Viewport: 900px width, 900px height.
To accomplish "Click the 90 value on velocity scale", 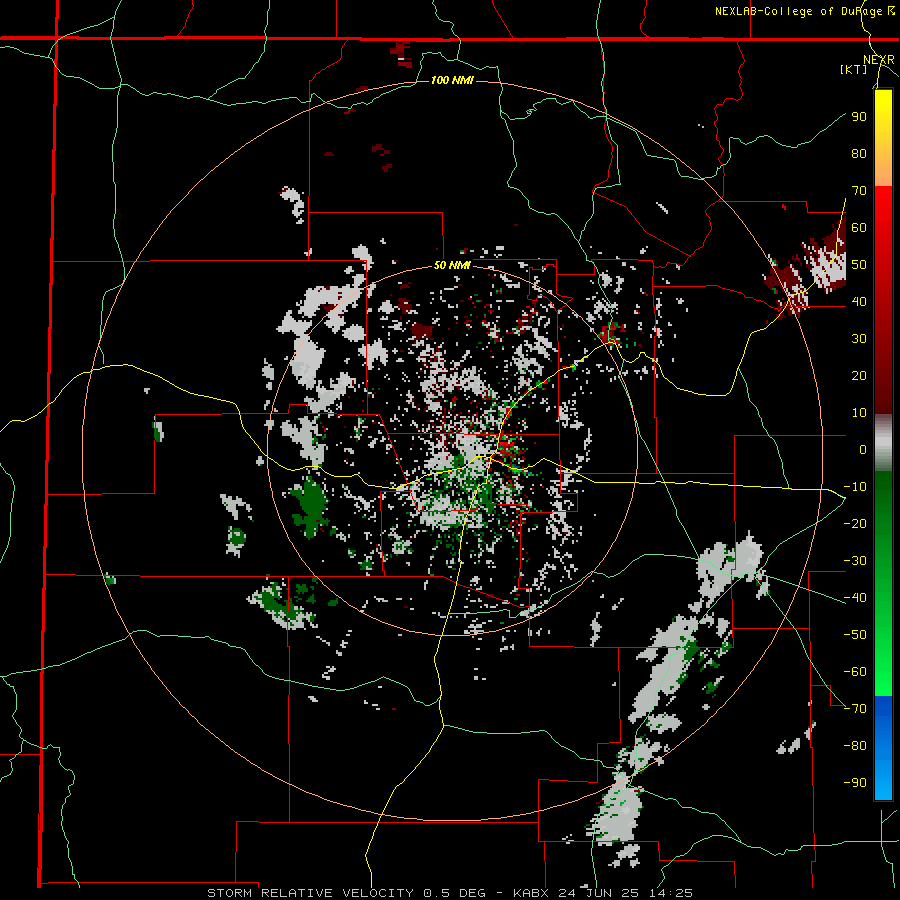I will [859, 117].
